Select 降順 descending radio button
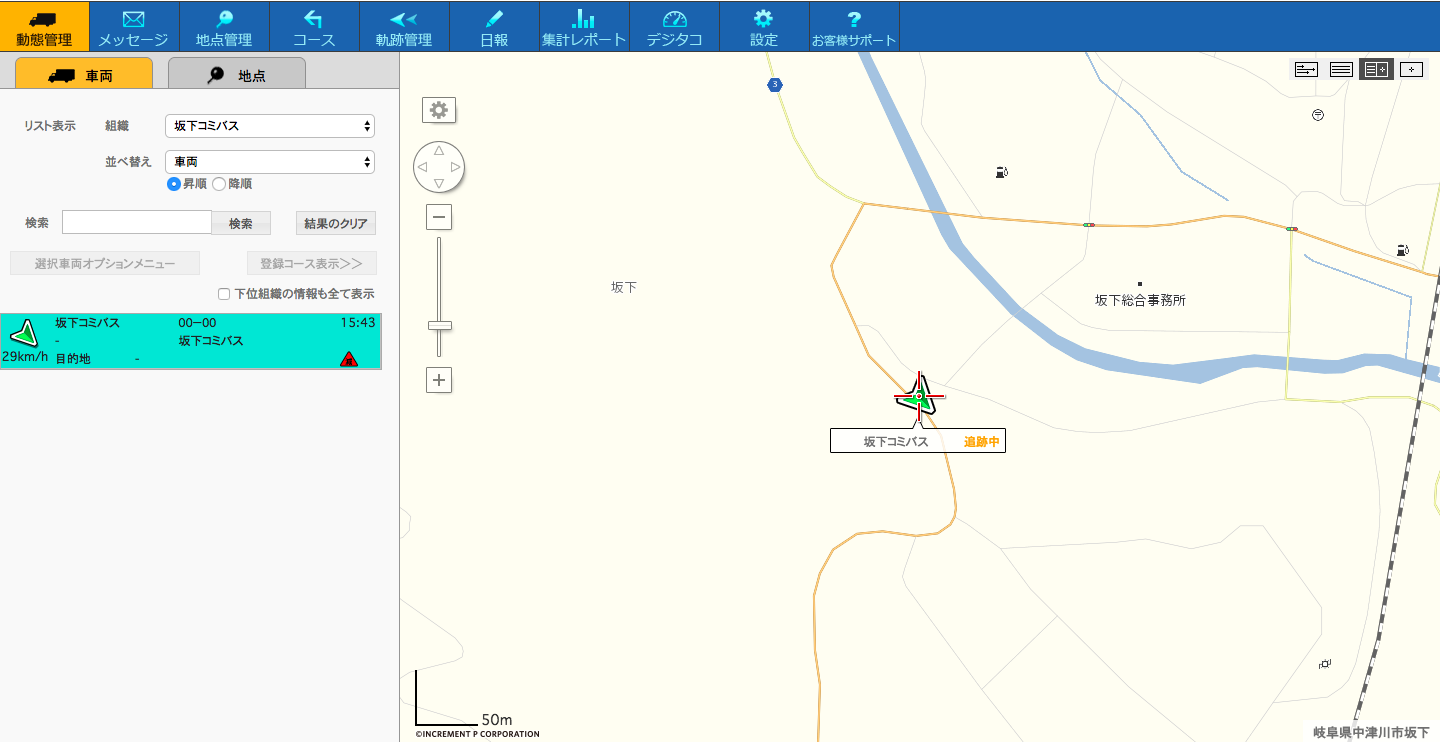The height and width of the screenshot is (742, 1440). pos(219,184)
